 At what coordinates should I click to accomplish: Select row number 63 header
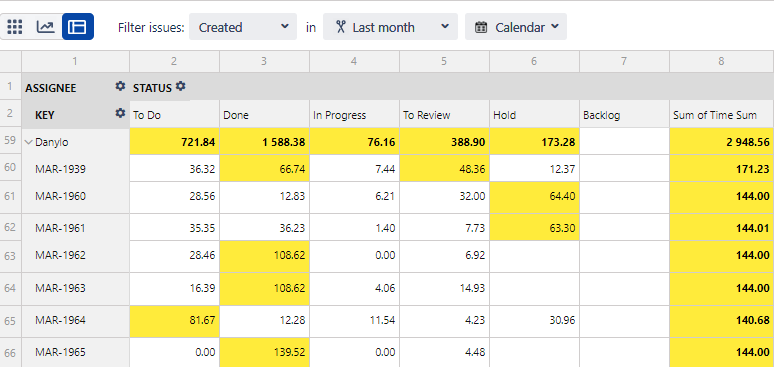tap(10, 256)
